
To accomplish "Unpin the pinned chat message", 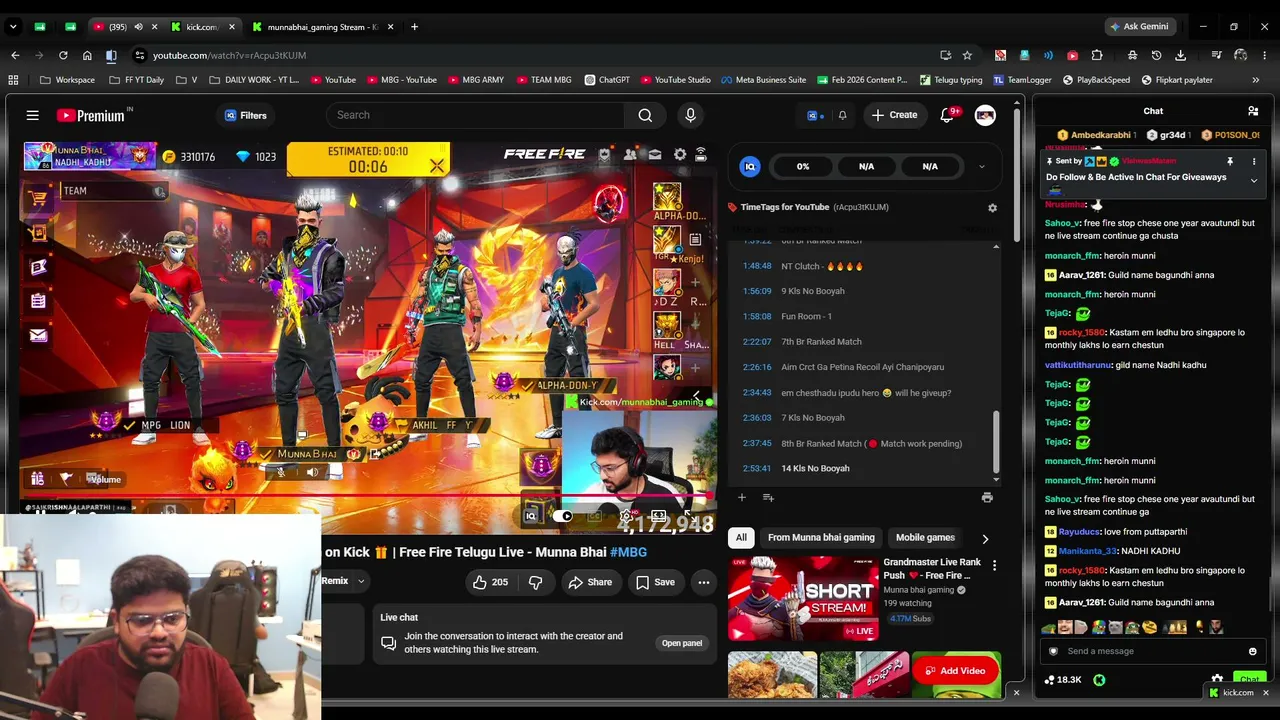I will pyautogui.click(x=1230, y=161).
